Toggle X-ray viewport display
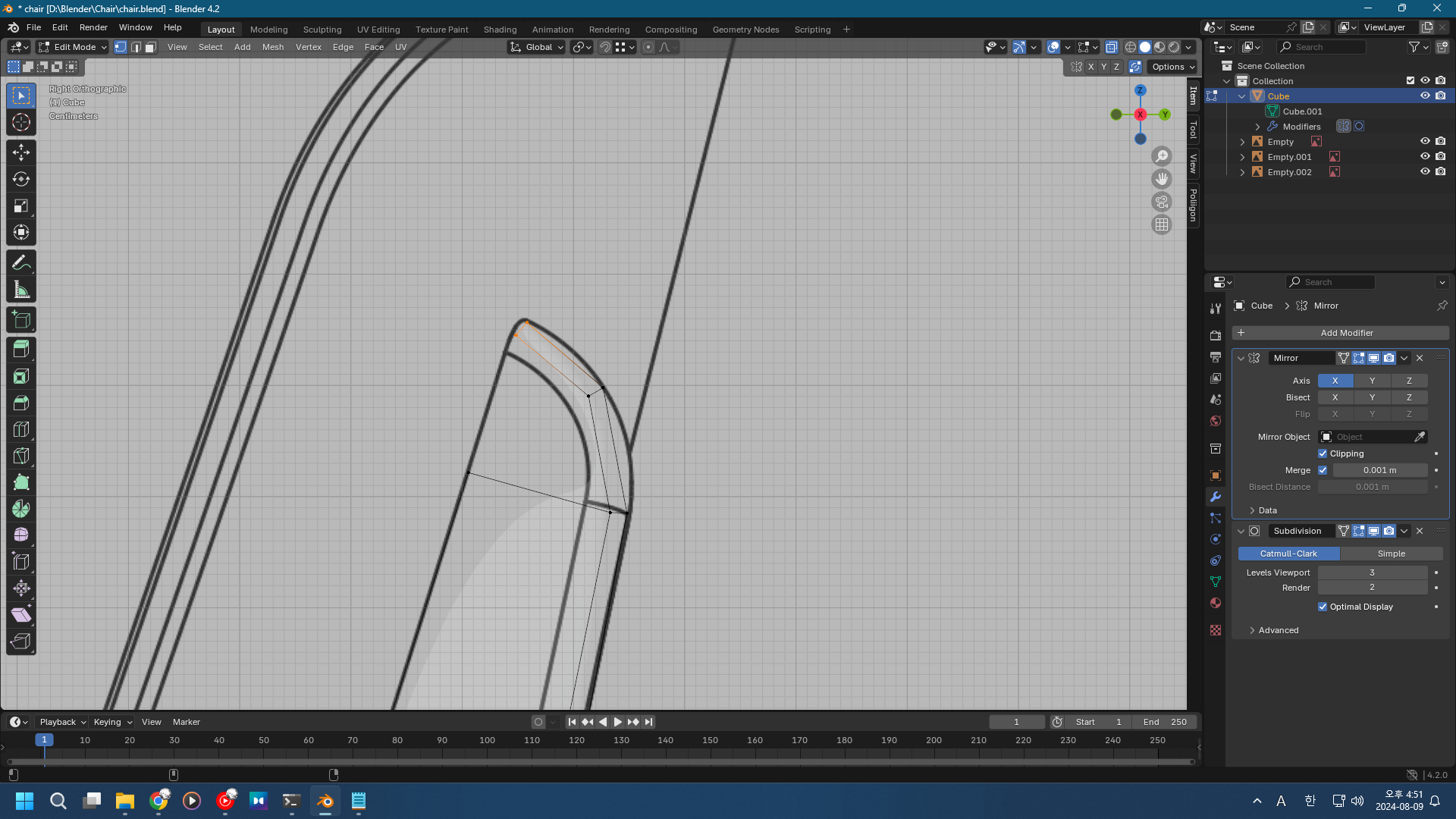The width and height of the screenshot is (1456, 819). click(x=1111, y=47)
